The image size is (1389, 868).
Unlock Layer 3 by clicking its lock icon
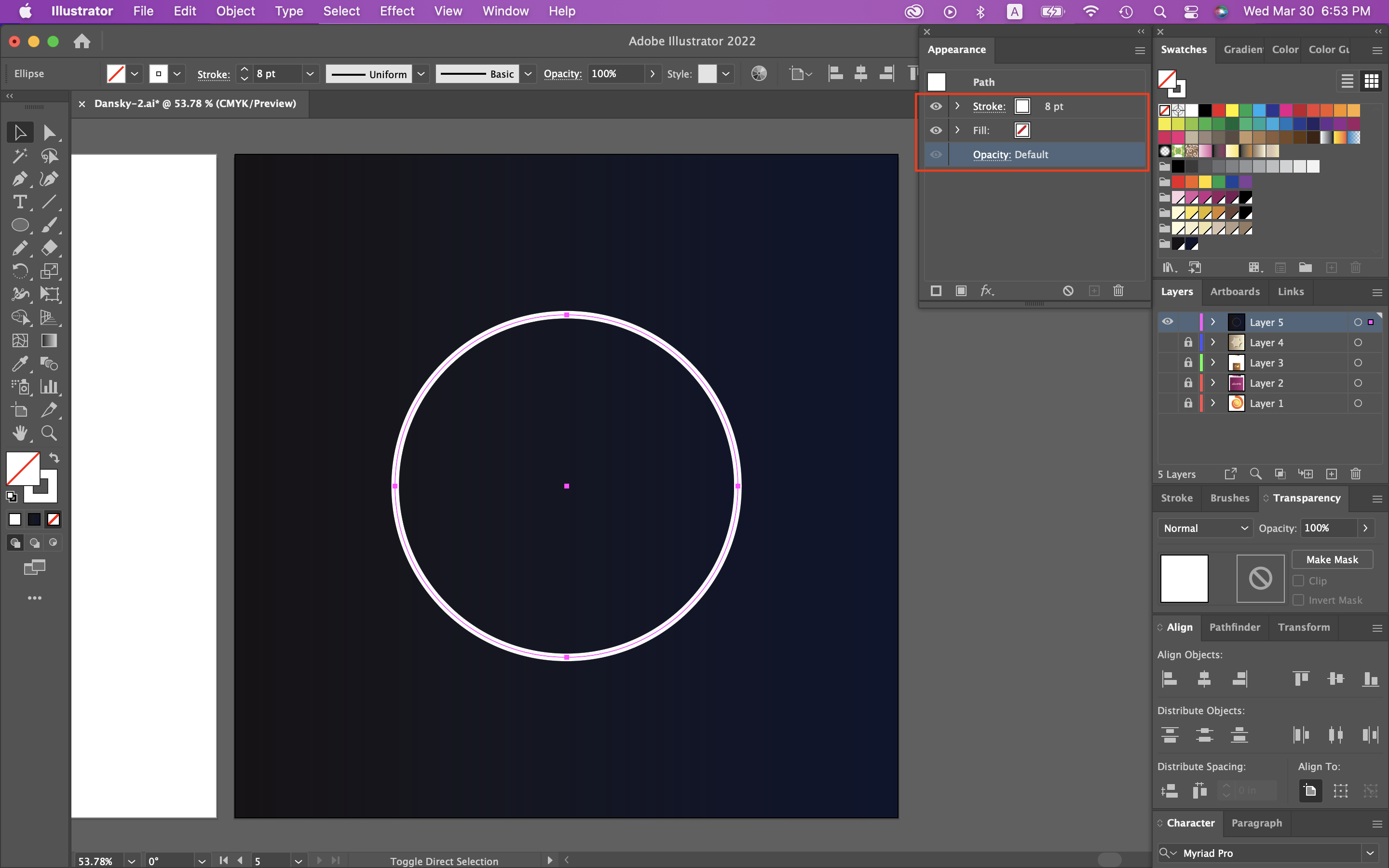1189,362
